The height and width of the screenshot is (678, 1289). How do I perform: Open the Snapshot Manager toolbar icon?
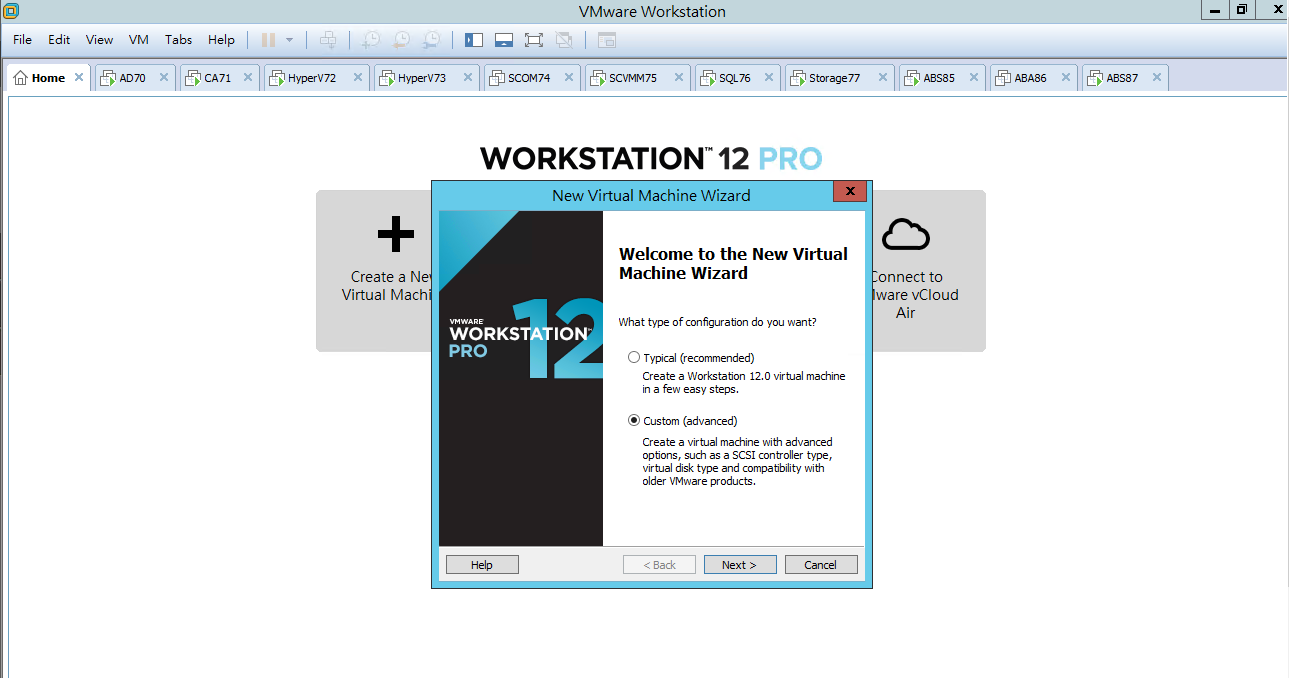(431, 40)
